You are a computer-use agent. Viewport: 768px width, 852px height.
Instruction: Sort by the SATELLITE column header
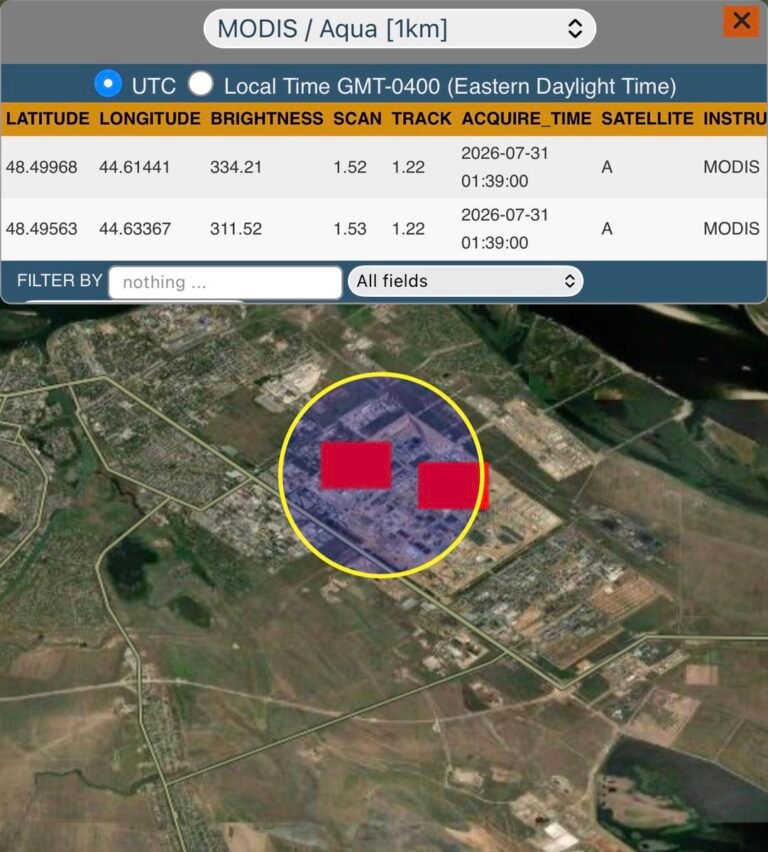click(x=647, y=118)
